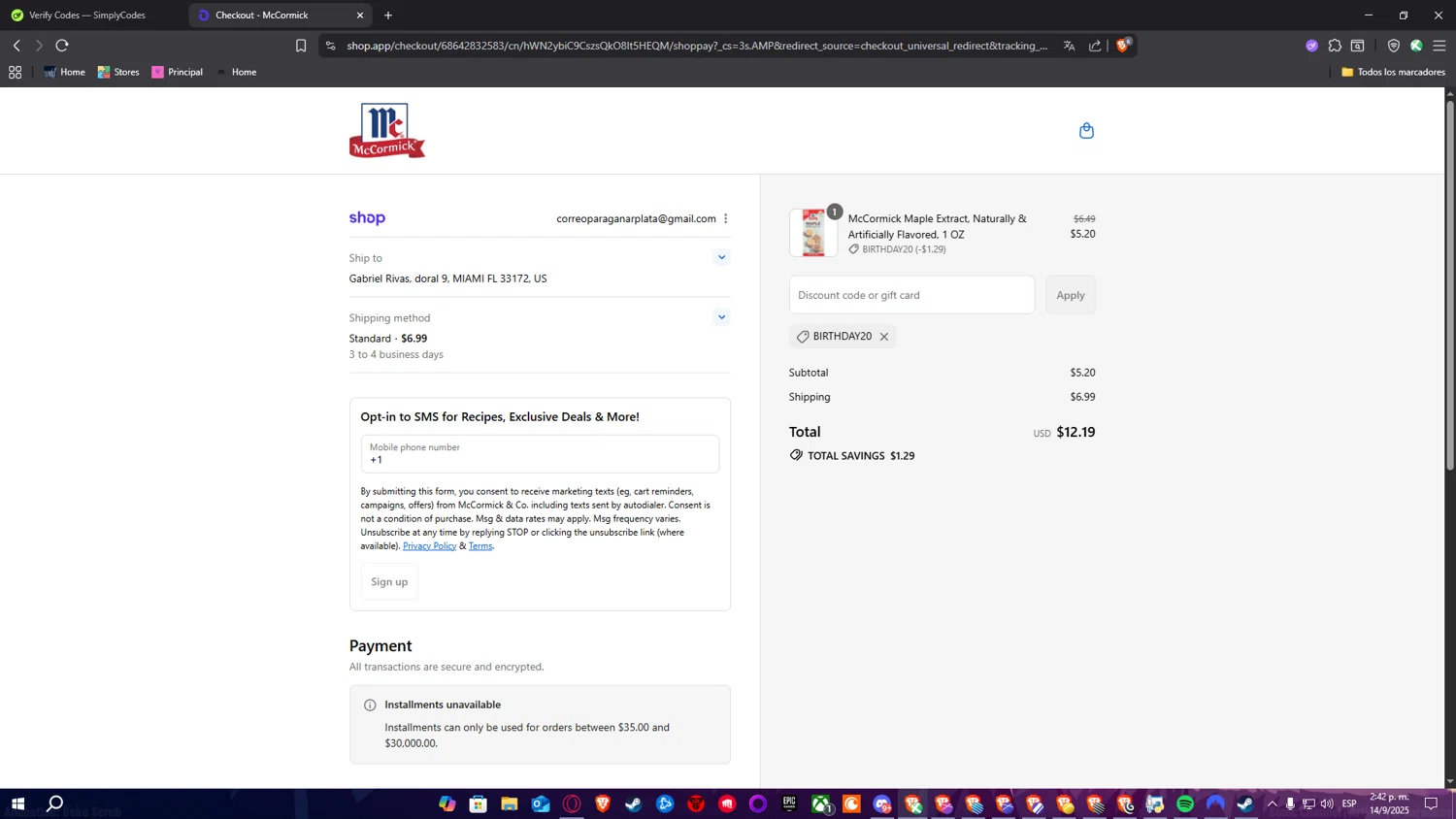Click the installments info icon
This screenshot has height=819, width=1456.
point(370,705)
